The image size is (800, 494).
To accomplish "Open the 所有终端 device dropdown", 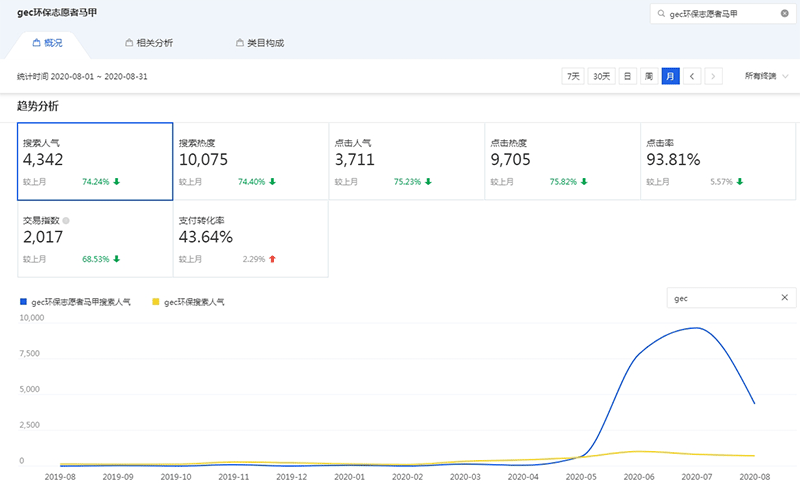I will click(766, 76).
